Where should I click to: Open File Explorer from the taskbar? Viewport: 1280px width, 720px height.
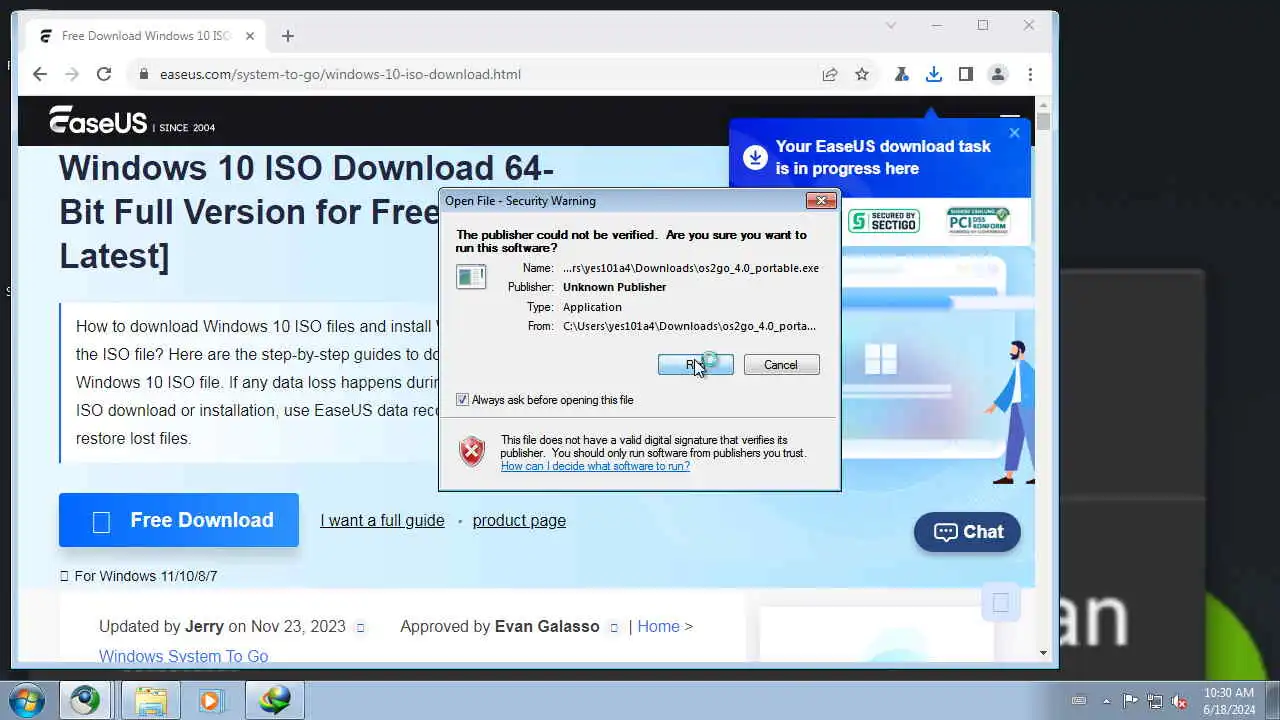(x=151, y=700)
